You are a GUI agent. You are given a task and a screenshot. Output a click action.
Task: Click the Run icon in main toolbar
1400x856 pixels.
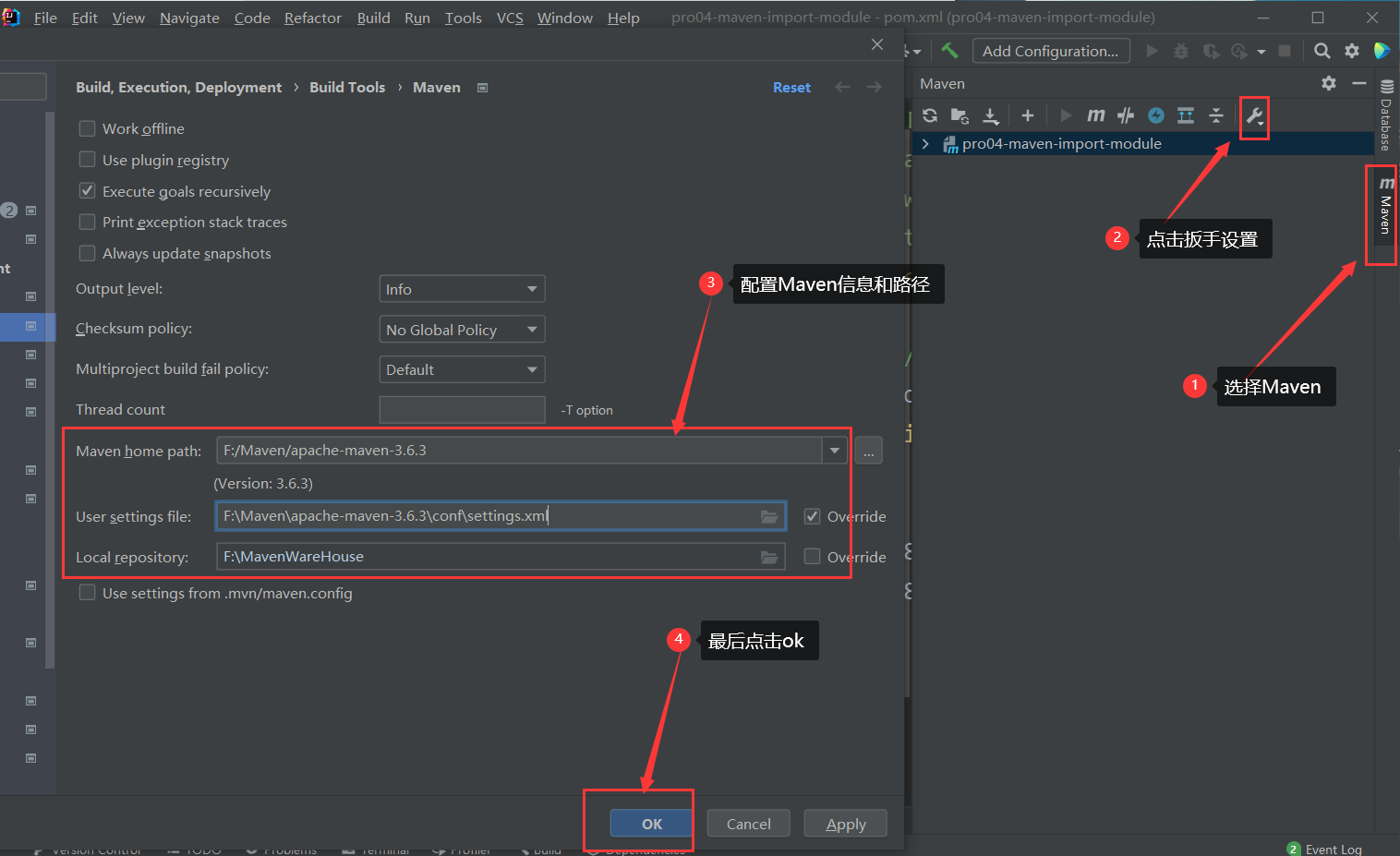(1152, 51)
